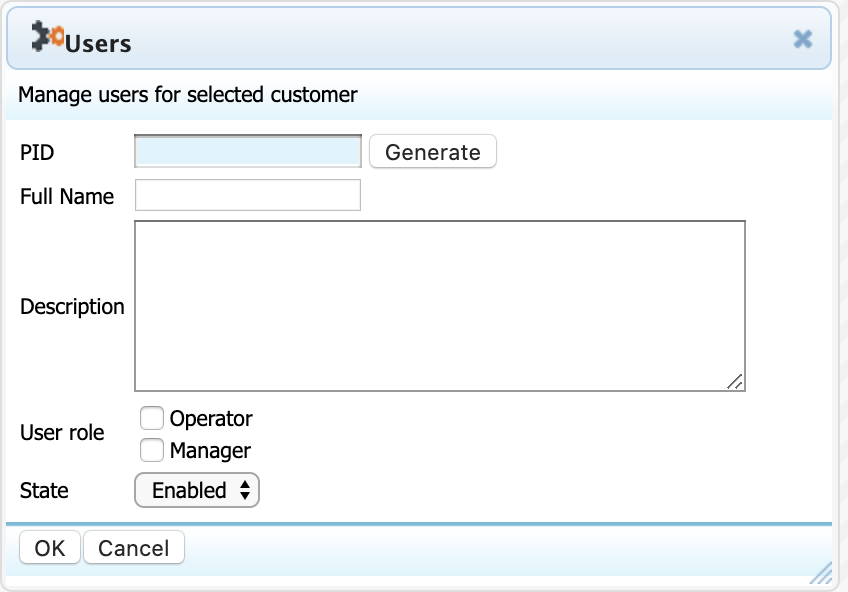Confirm the form with the OK button
The image size is (848, 592).
click(49, 547)
